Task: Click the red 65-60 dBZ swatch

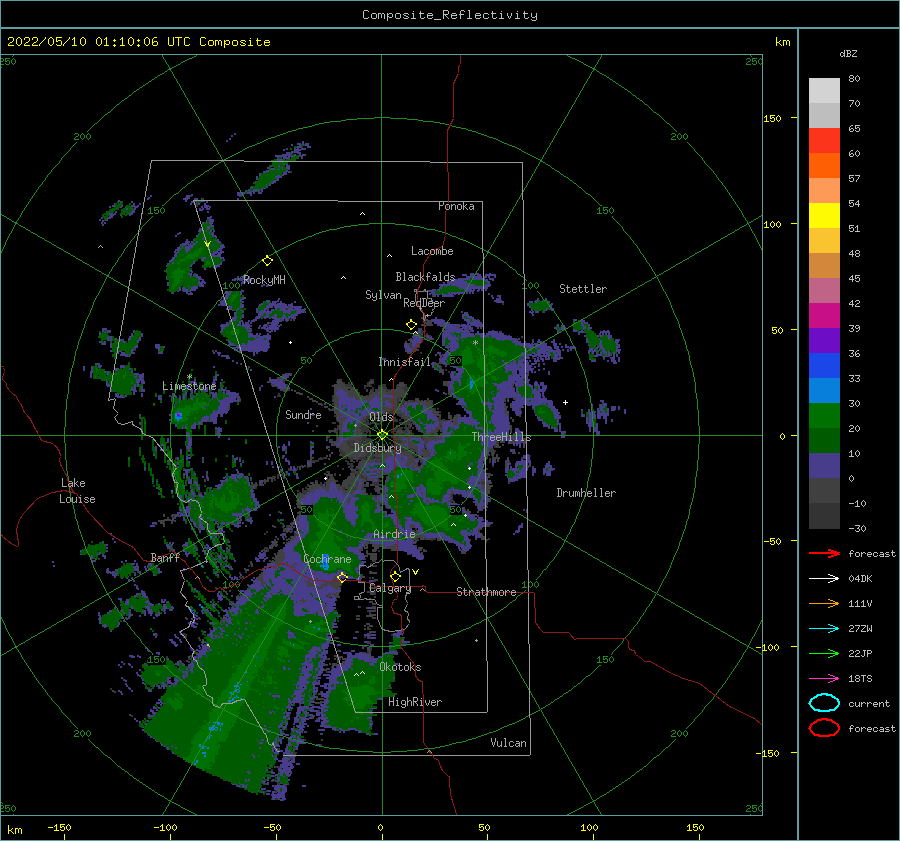Action: (824, 140)
